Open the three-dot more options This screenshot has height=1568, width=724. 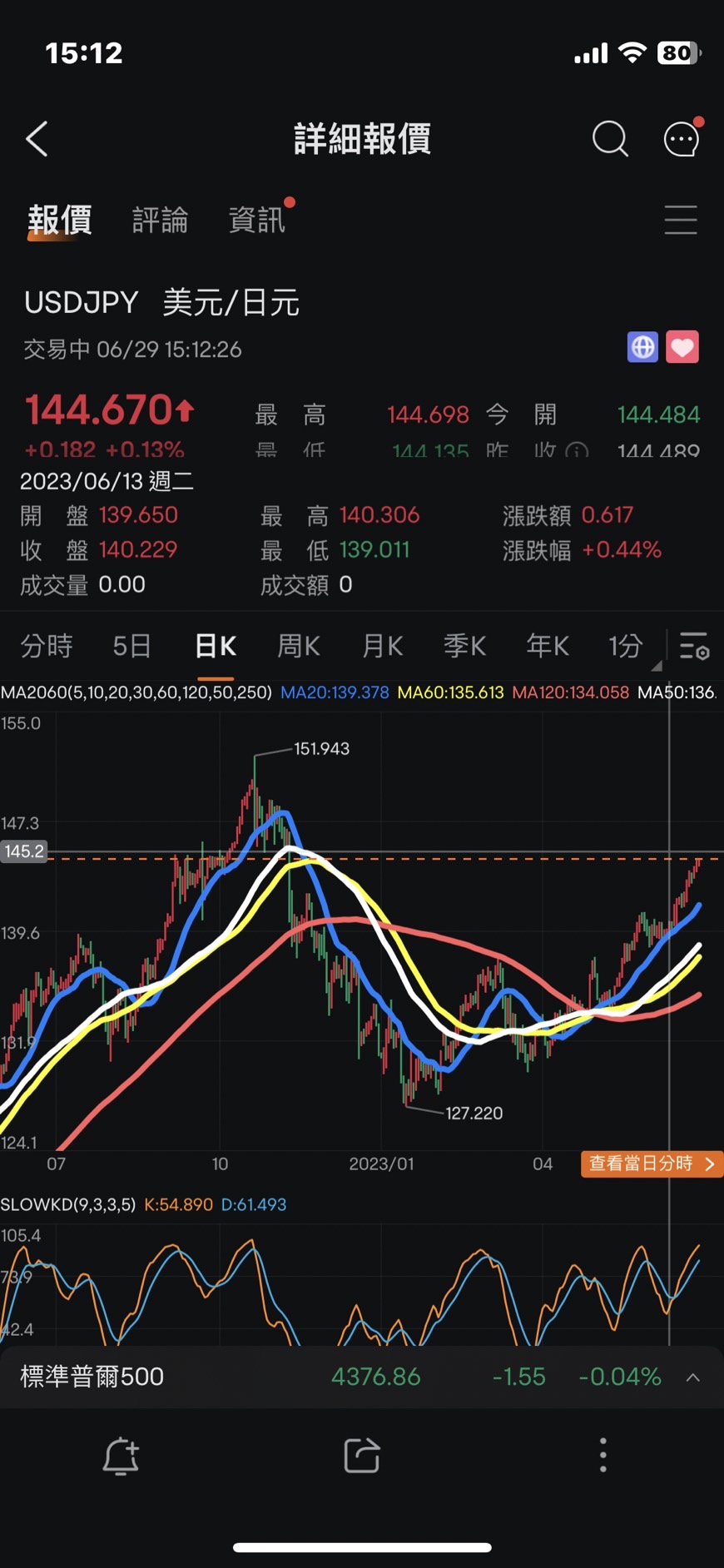[x=603, y=1456]
